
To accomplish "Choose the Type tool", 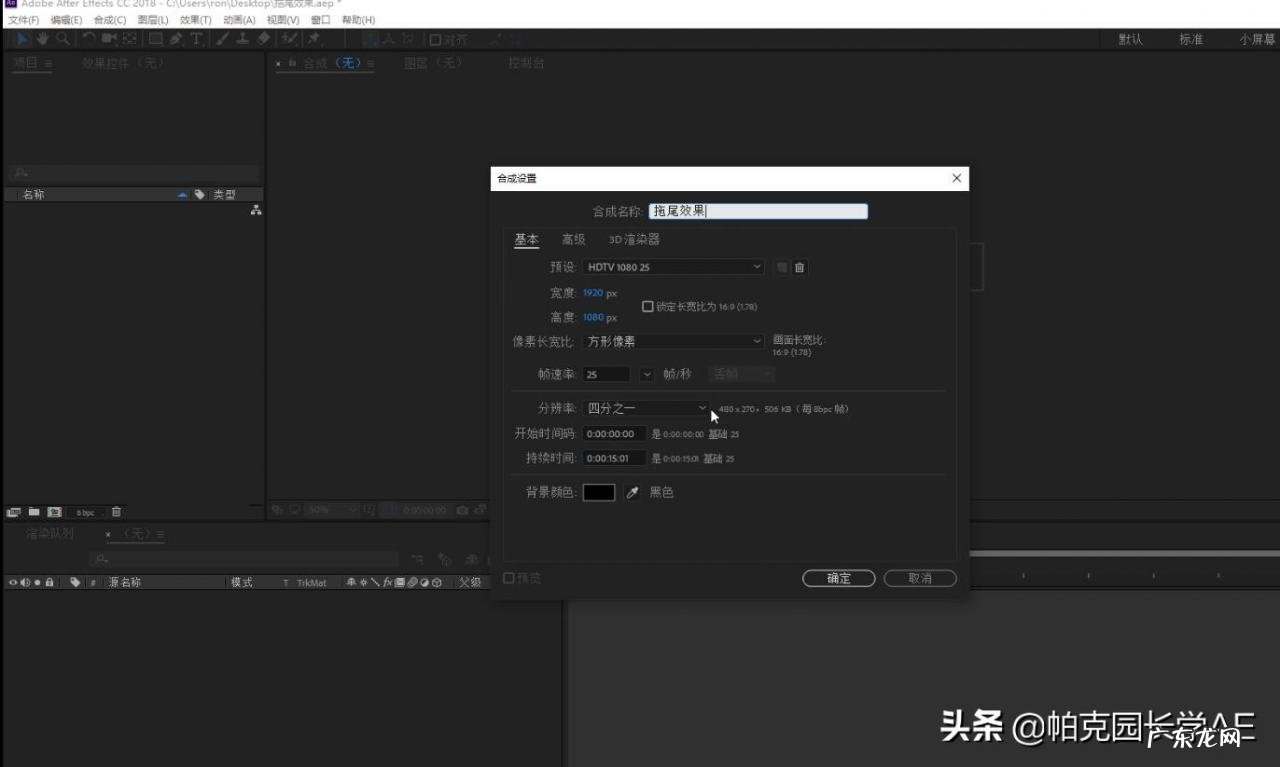I will pyautogui.click(x=196, y=39).
